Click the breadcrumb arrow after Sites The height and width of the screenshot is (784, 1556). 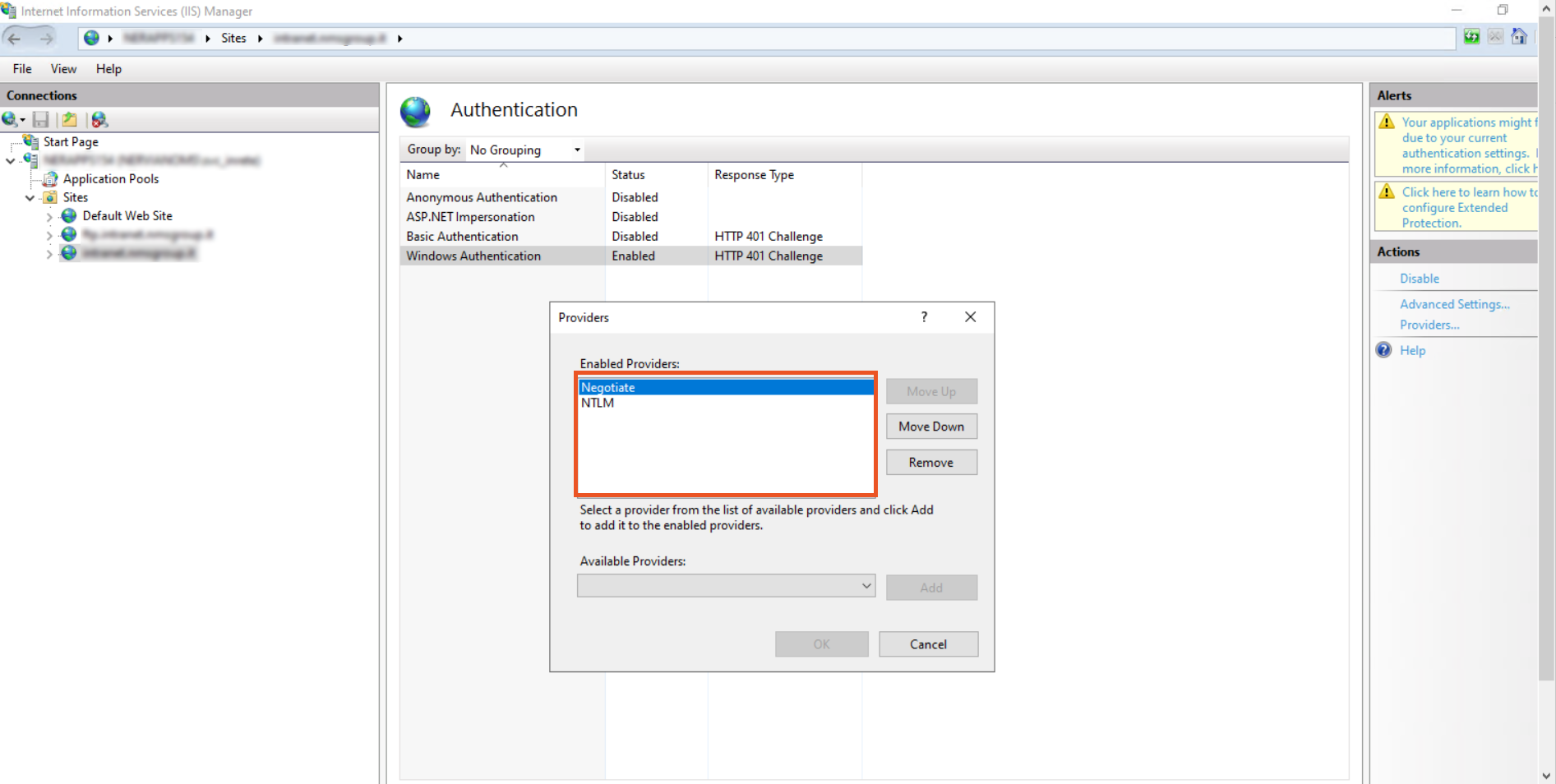(x=260, y=39)
